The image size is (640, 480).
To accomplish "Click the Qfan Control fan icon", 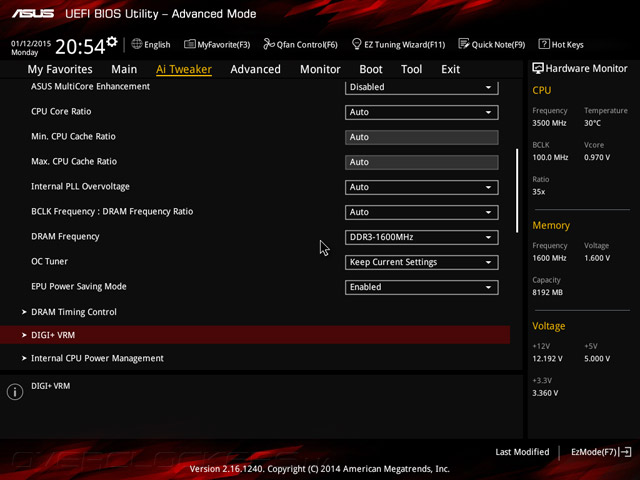I will click(x=269, y=44).
